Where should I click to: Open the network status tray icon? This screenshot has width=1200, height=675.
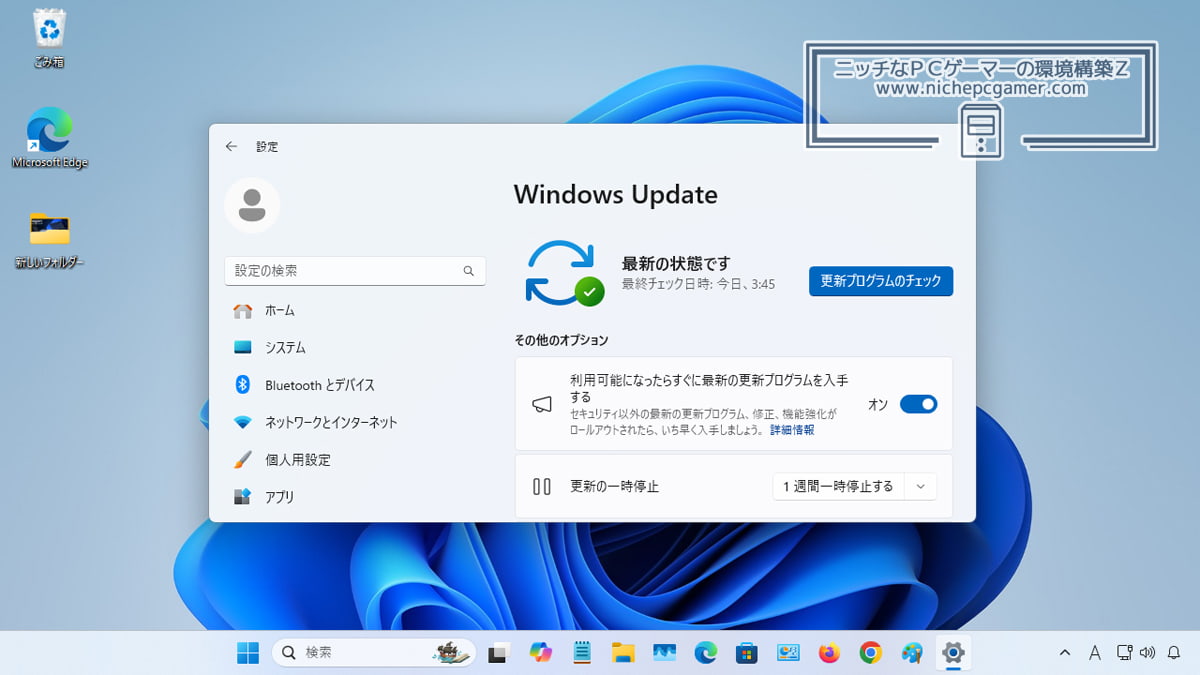pos(1125,653)
